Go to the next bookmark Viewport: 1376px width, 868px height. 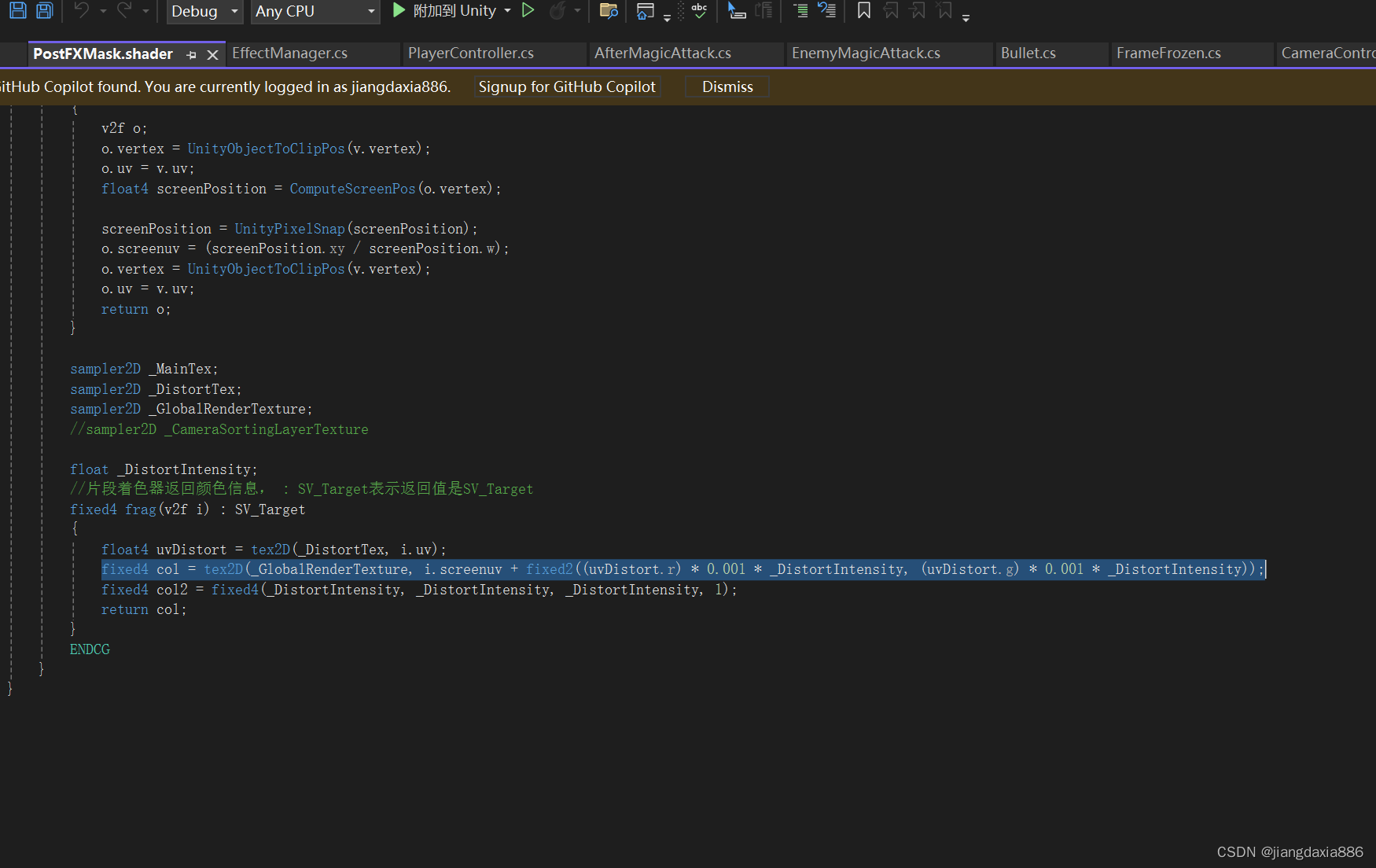tap(918, 10)
